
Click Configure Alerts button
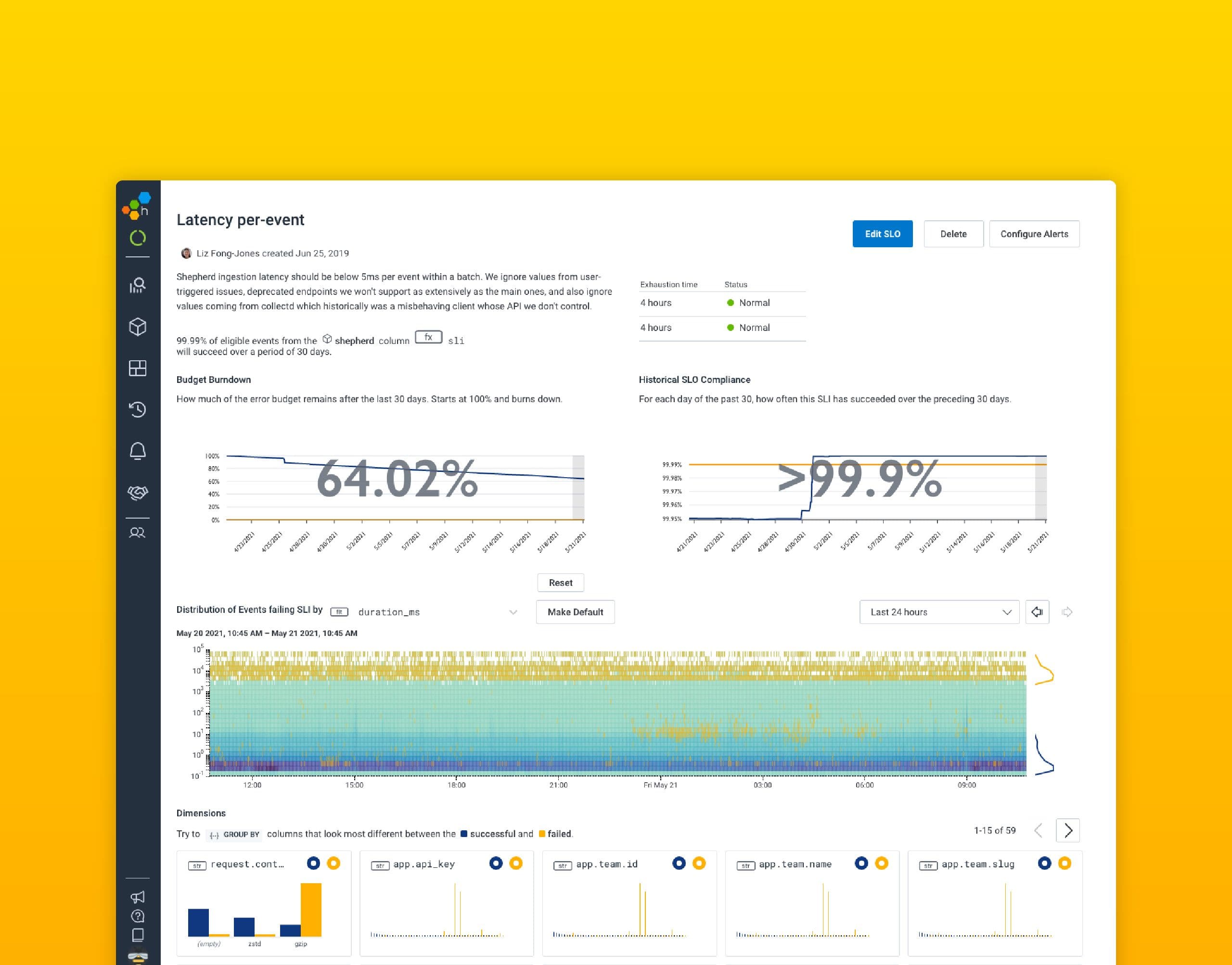tap(1034, 234)
